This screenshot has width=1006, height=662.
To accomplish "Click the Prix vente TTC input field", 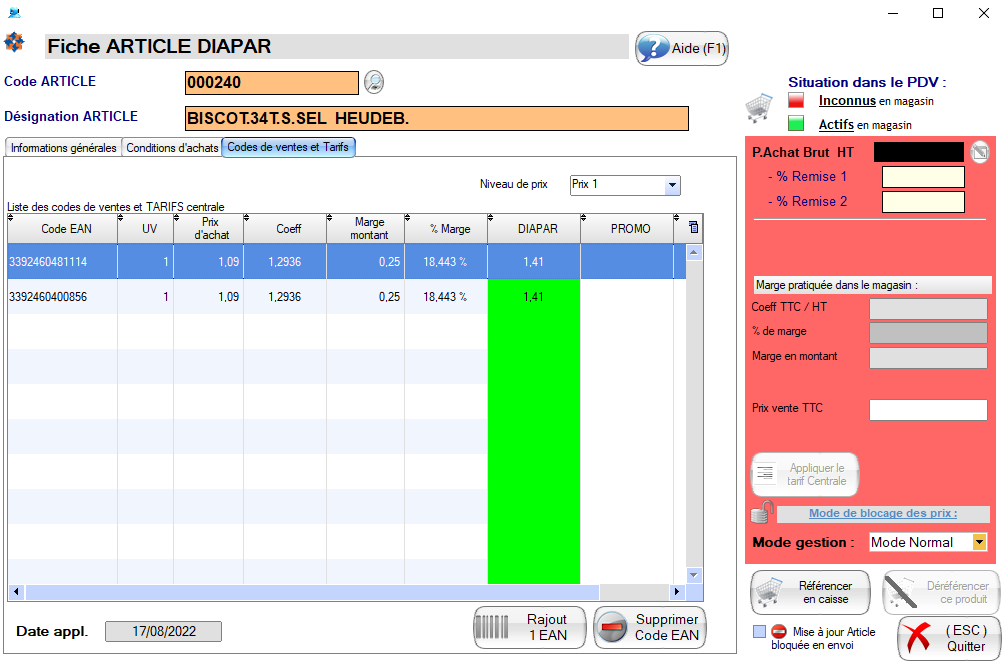I will [927, 409].
